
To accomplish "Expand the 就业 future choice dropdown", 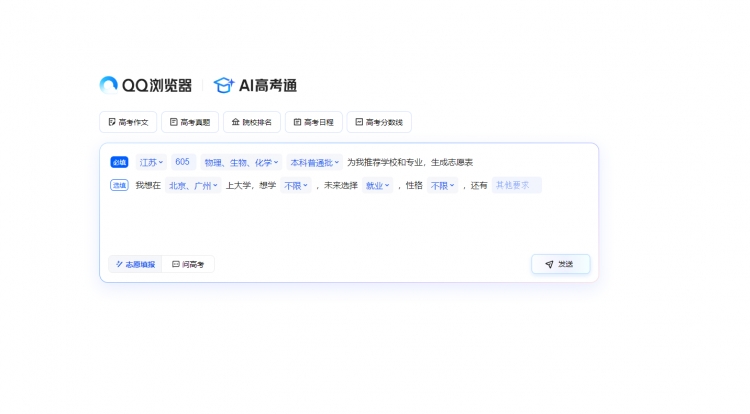I will coord(377,185).
